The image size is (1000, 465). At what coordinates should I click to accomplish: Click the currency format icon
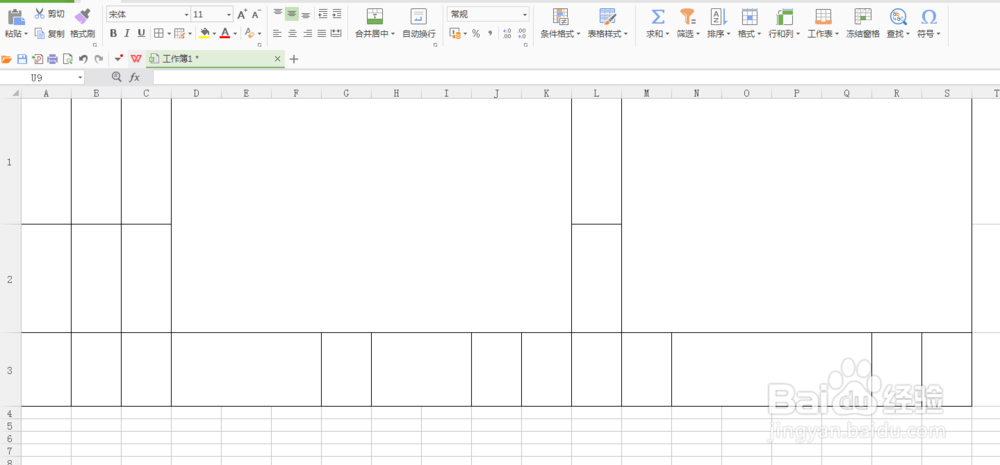[455, 33]
